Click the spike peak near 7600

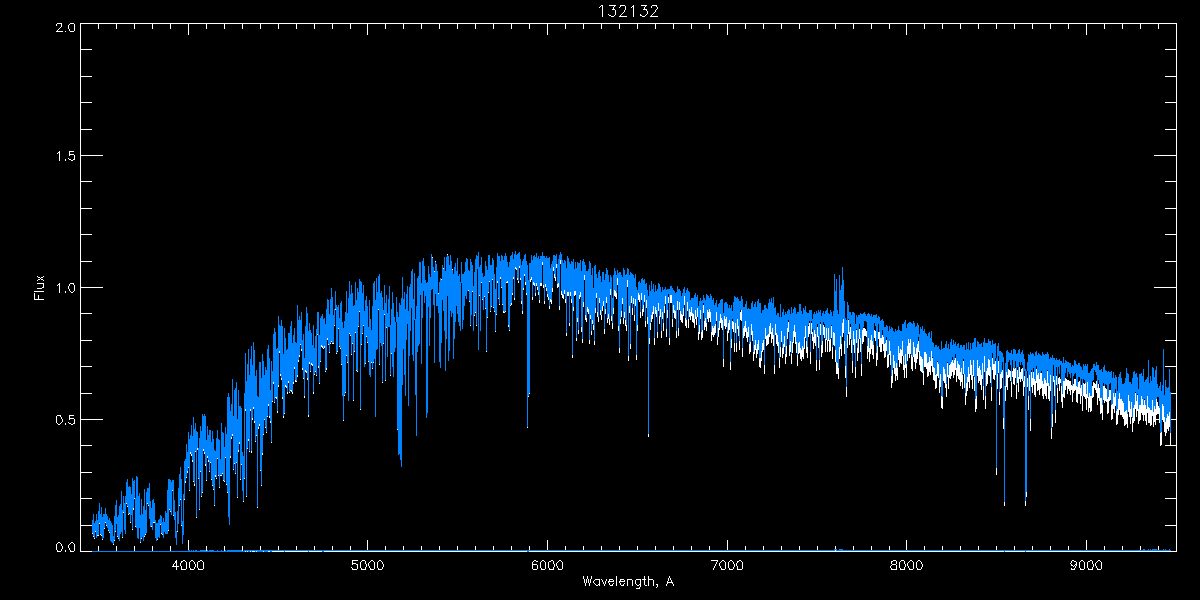click(x=841, y=270)
